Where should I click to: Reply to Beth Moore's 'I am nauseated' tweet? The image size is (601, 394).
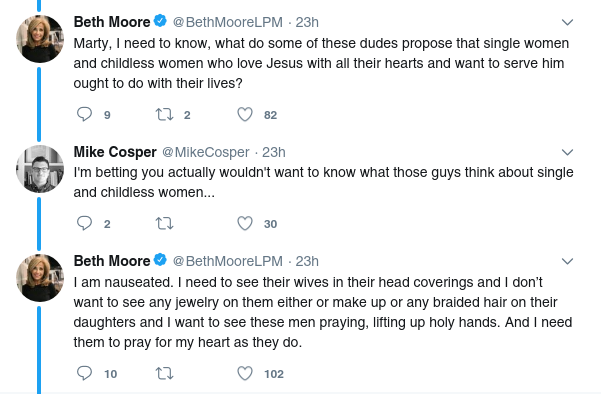[84, 373]
